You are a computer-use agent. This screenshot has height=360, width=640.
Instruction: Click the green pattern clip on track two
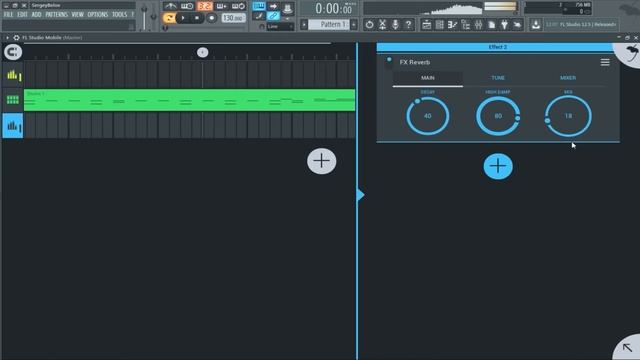click(189, 100)
